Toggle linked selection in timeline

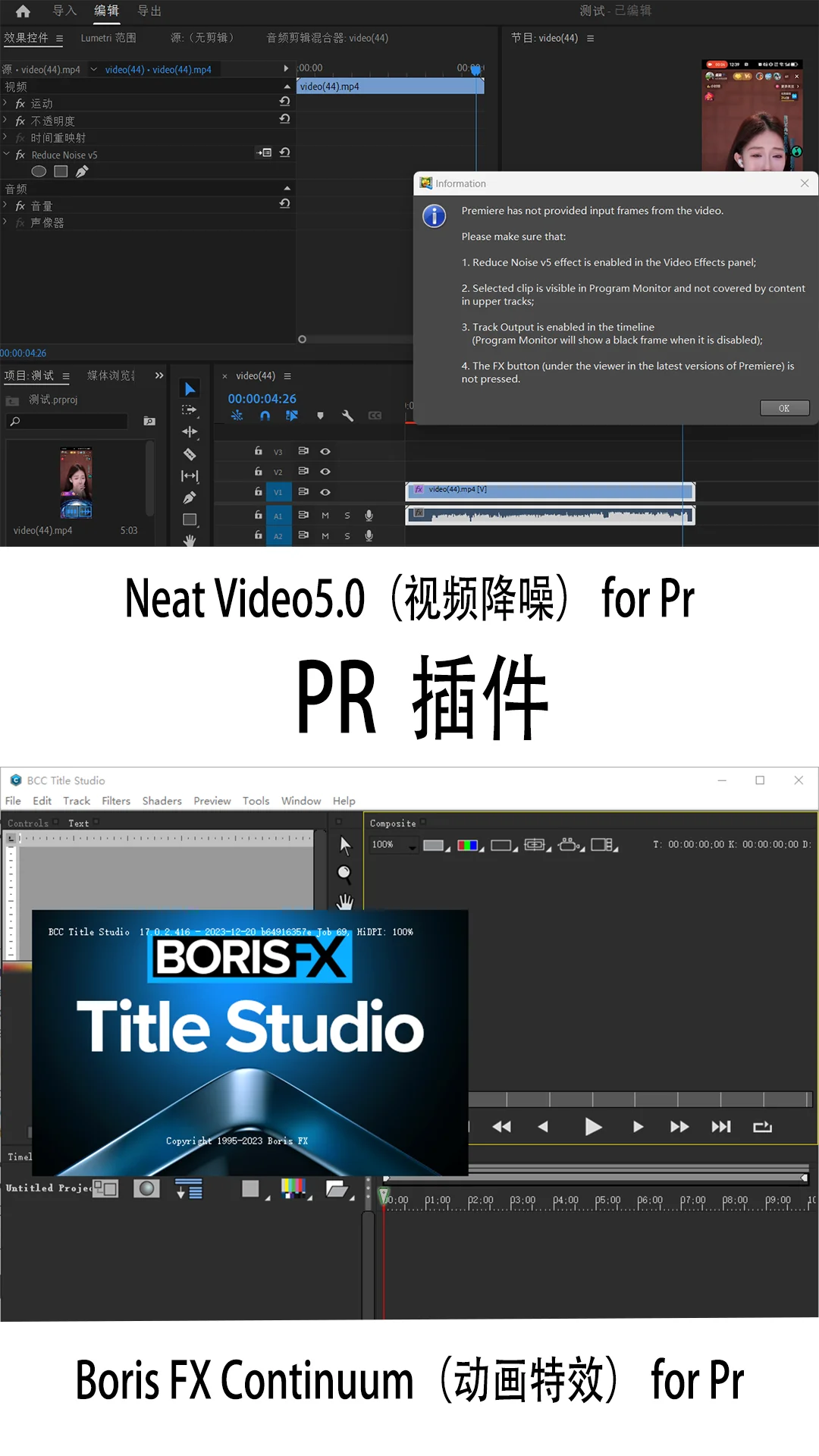pyautogui.click(x=292, y=416)
